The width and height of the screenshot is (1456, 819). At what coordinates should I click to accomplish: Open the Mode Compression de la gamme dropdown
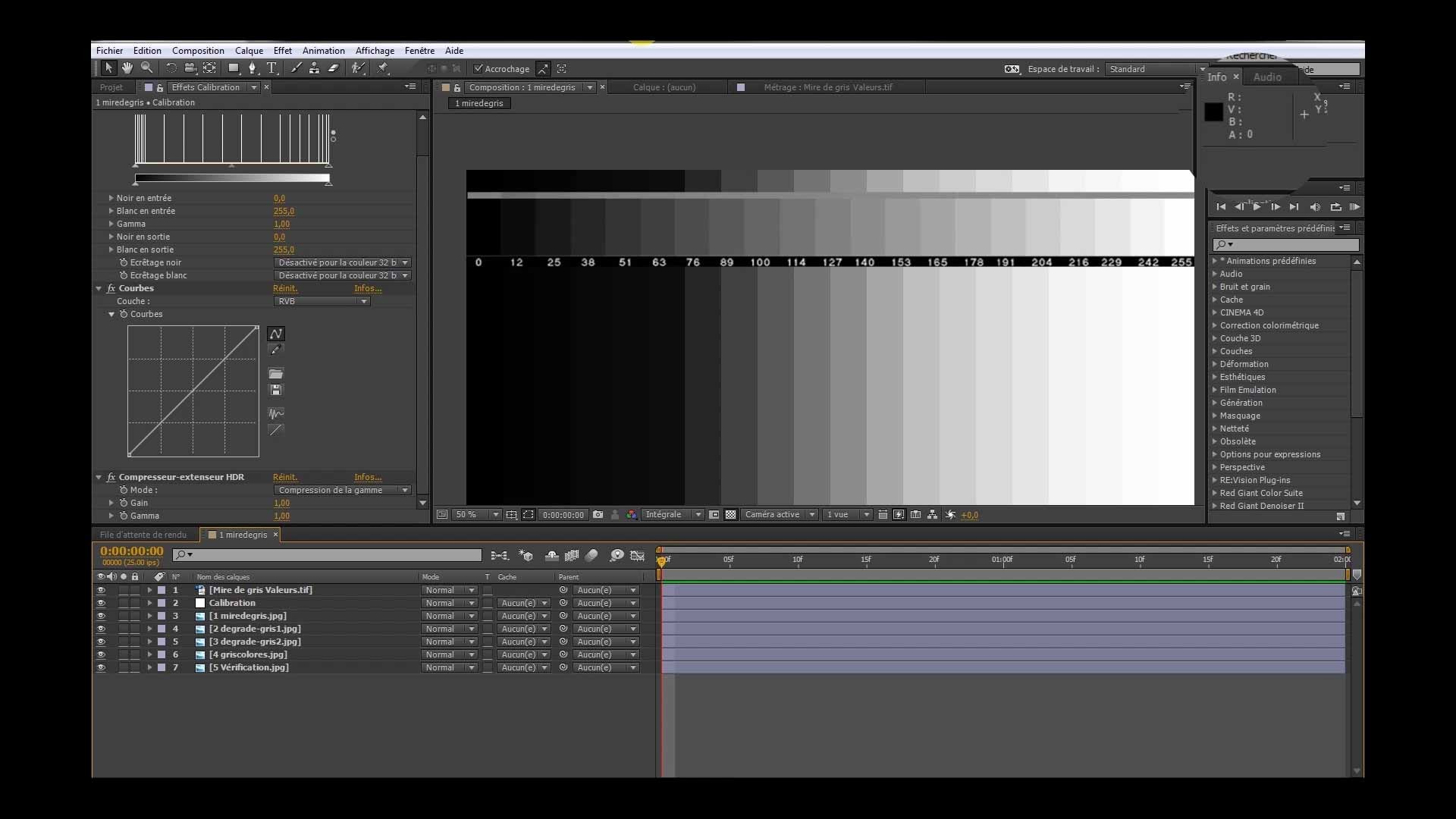[342, 490]
